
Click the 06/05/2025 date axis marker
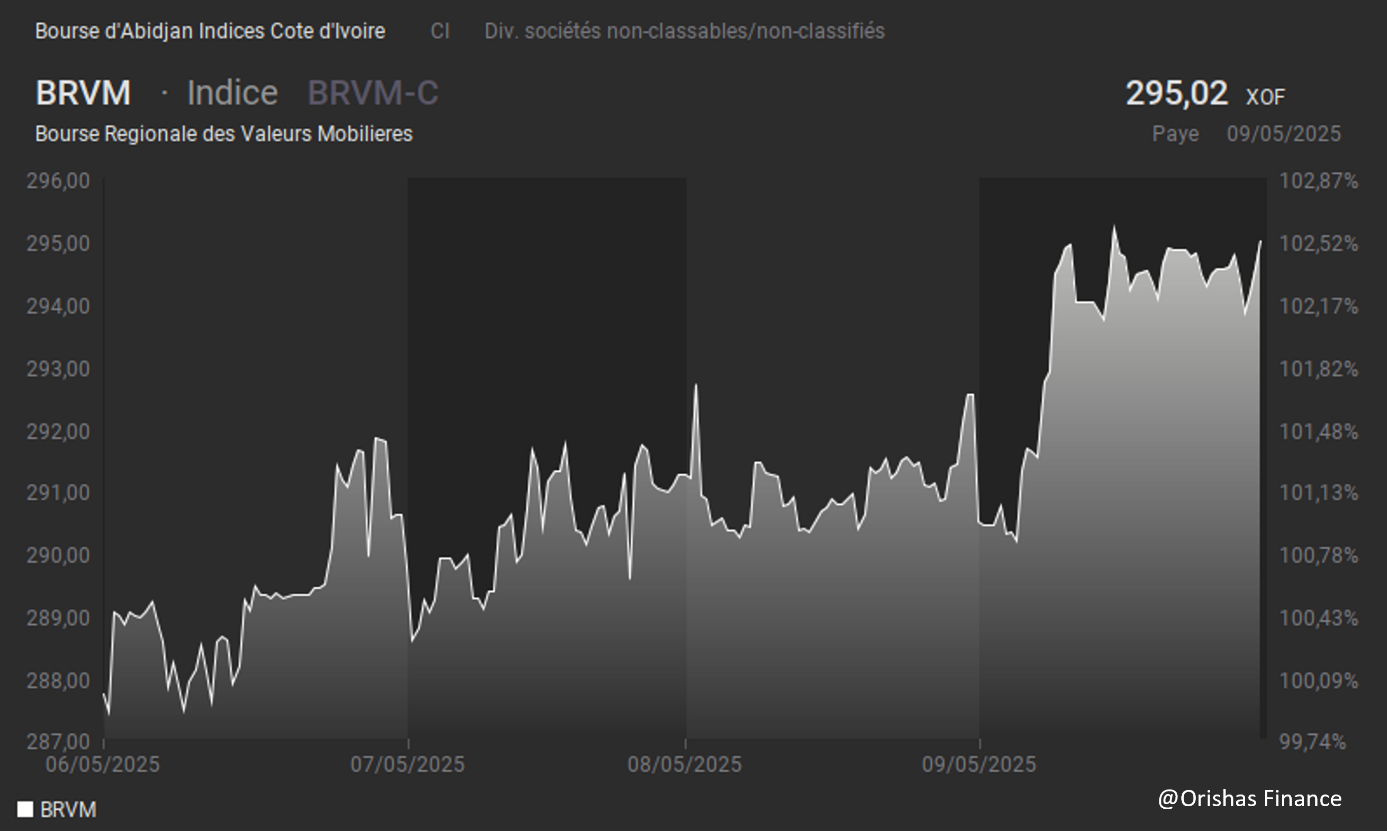(x=102, y=765)
